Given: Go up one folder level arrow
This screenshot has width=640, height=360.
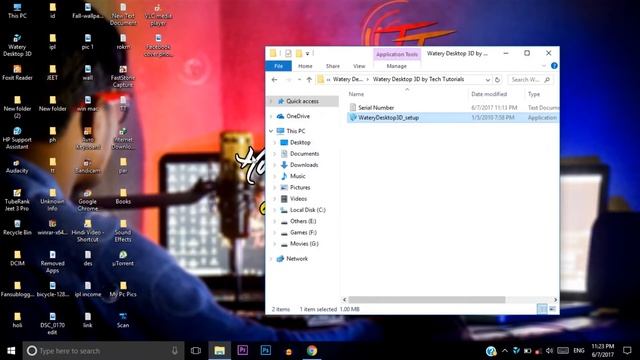Looking at the screenshot, I should pyautogui.click(x=309, y=80).
